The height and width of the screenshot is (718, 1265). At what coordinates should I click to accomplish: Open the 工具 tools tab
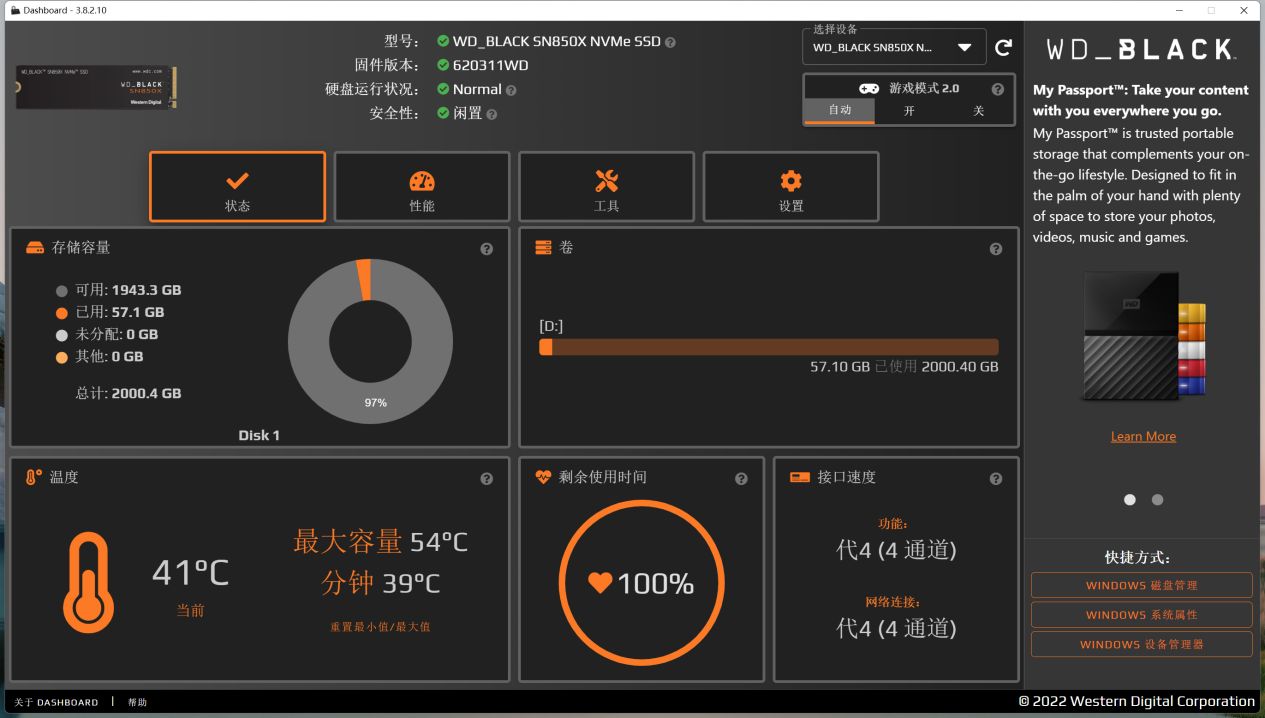click(x=606, y=187)
